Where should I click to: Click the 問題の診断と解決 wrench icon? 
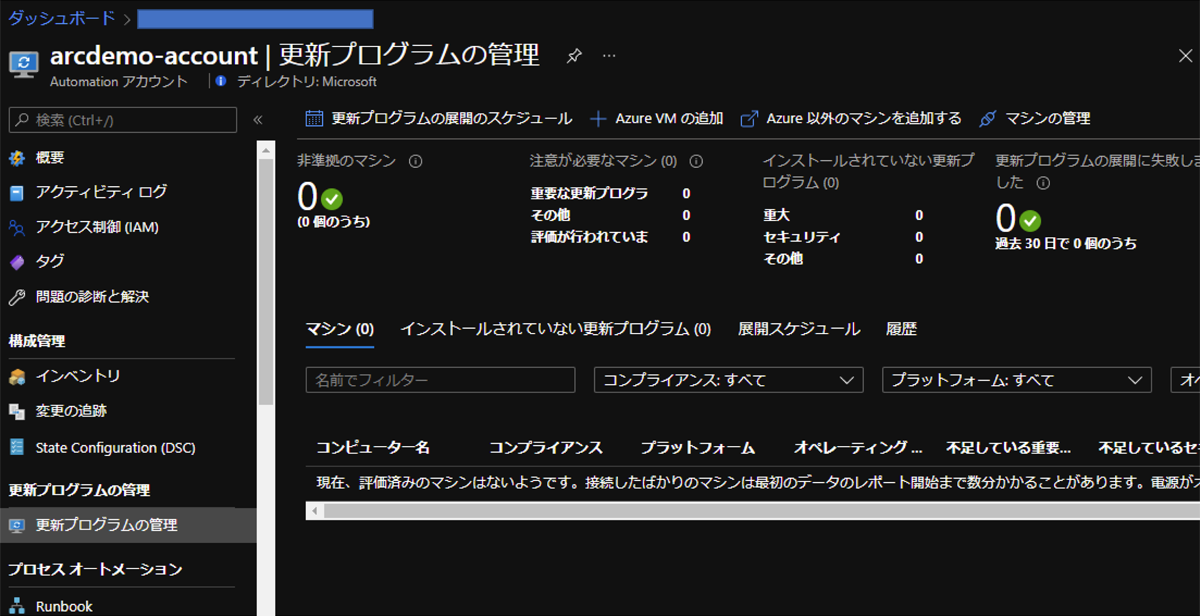17,297
